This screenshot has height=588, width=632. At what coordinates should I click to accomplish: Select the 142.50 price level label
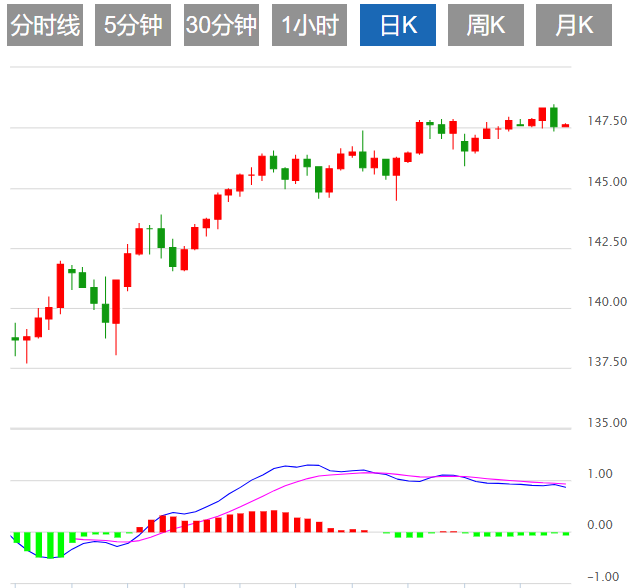coord(607,241)
